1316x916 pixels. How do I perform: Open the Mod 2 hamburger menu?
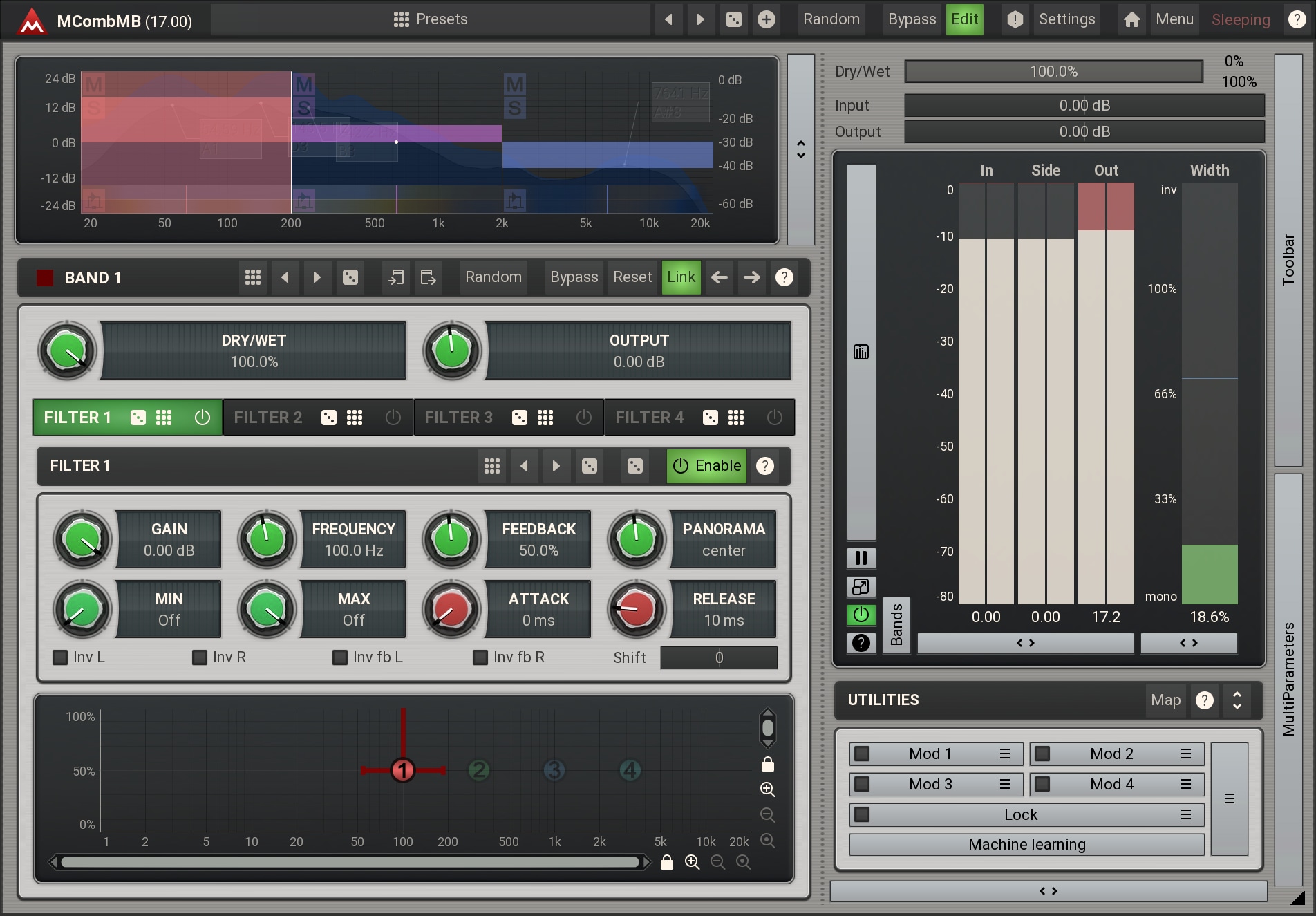pyautogui.click(x=1185, y=754)
